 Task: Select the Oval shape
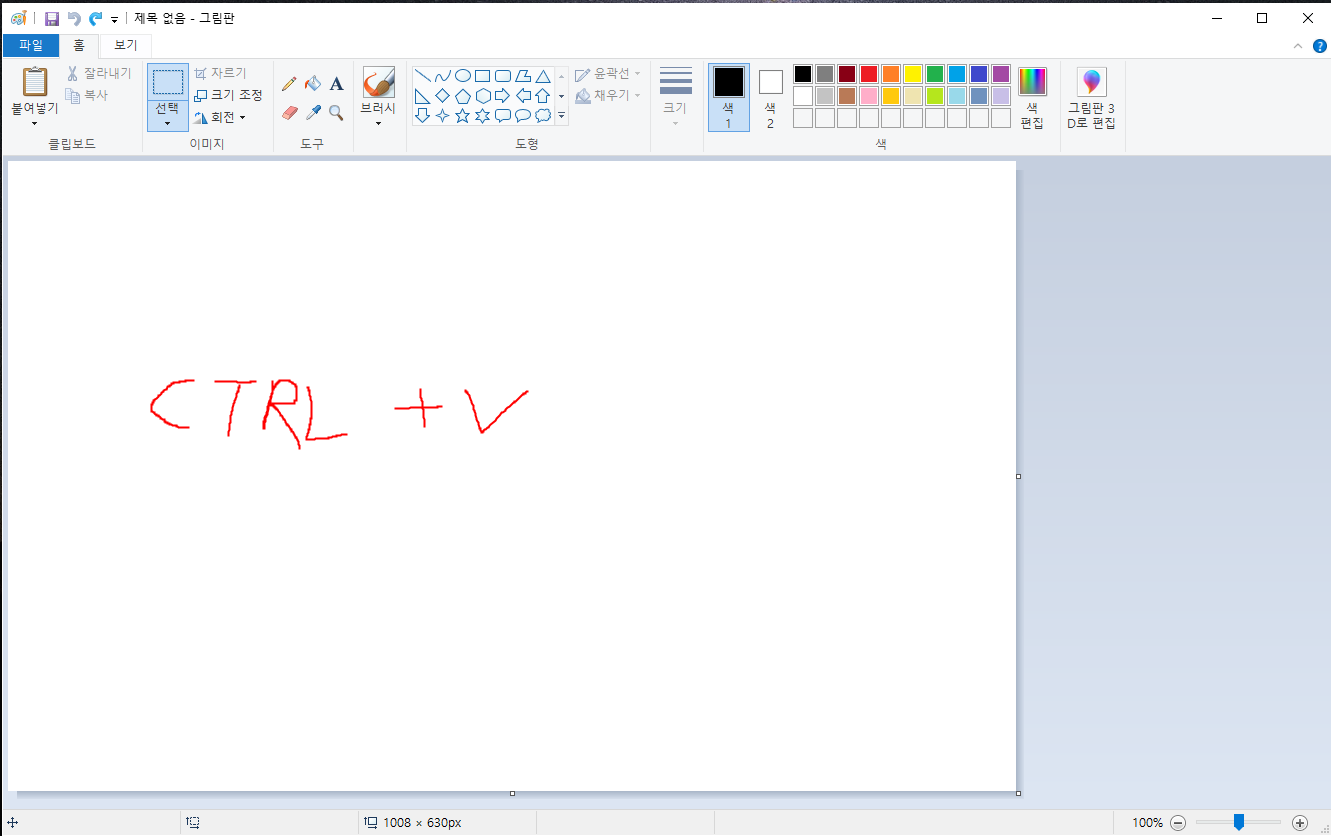(463, 76)
